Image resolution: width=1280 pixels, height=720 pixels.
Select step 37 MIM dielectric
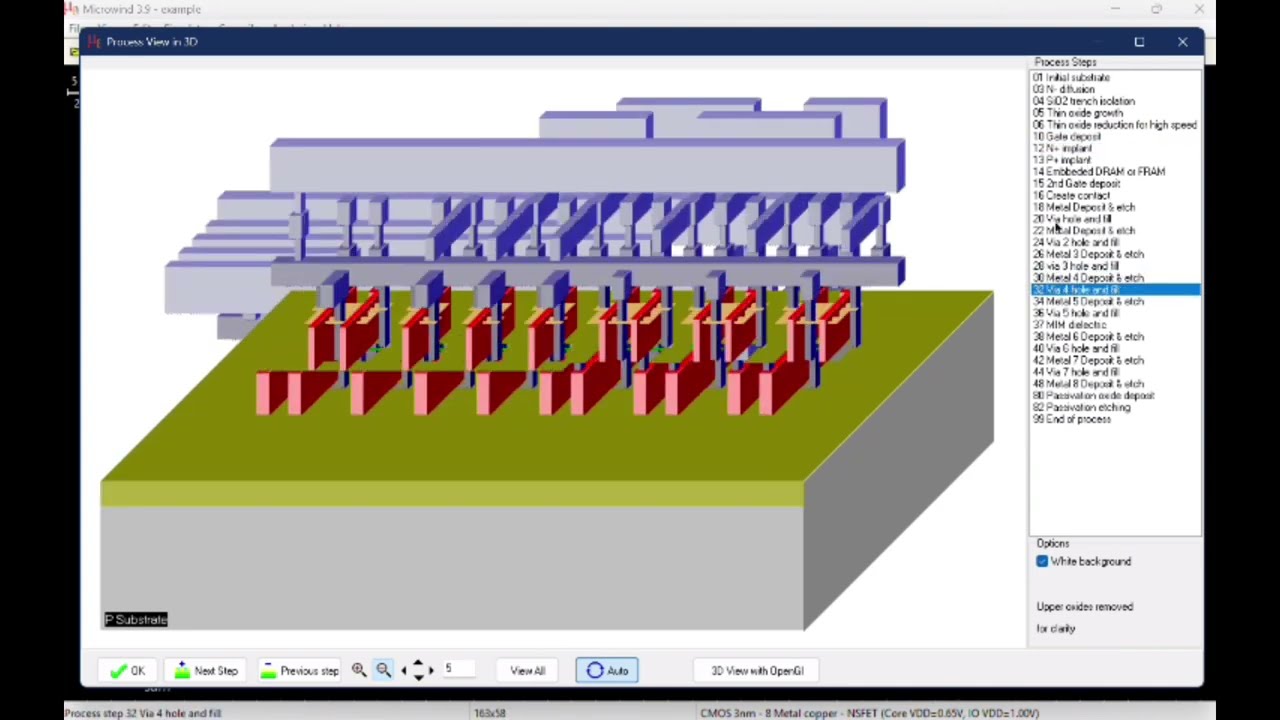(1115, 325)
